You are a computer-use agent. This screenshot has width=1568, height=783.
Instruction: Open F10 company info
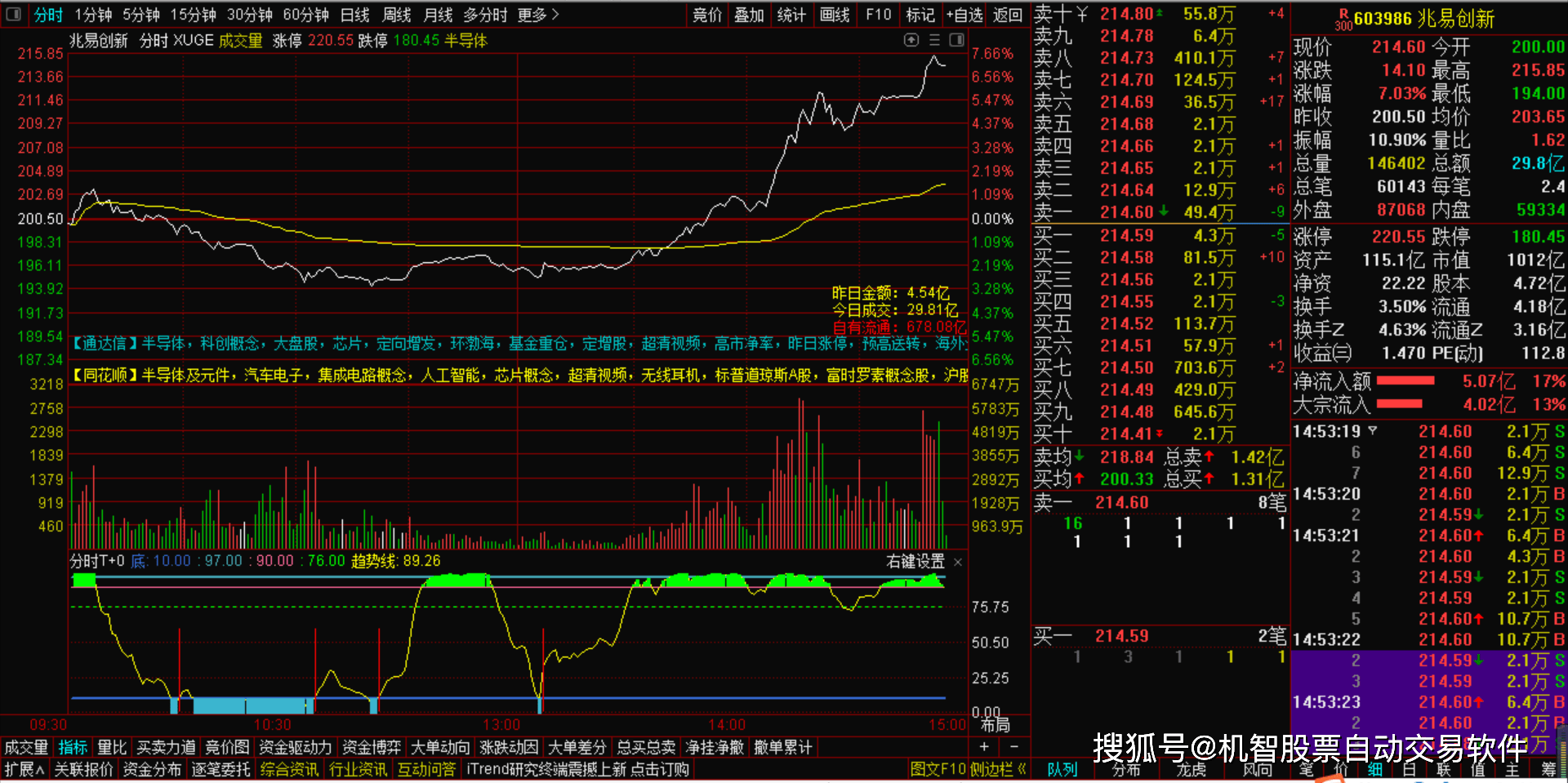tap(879, 15)
